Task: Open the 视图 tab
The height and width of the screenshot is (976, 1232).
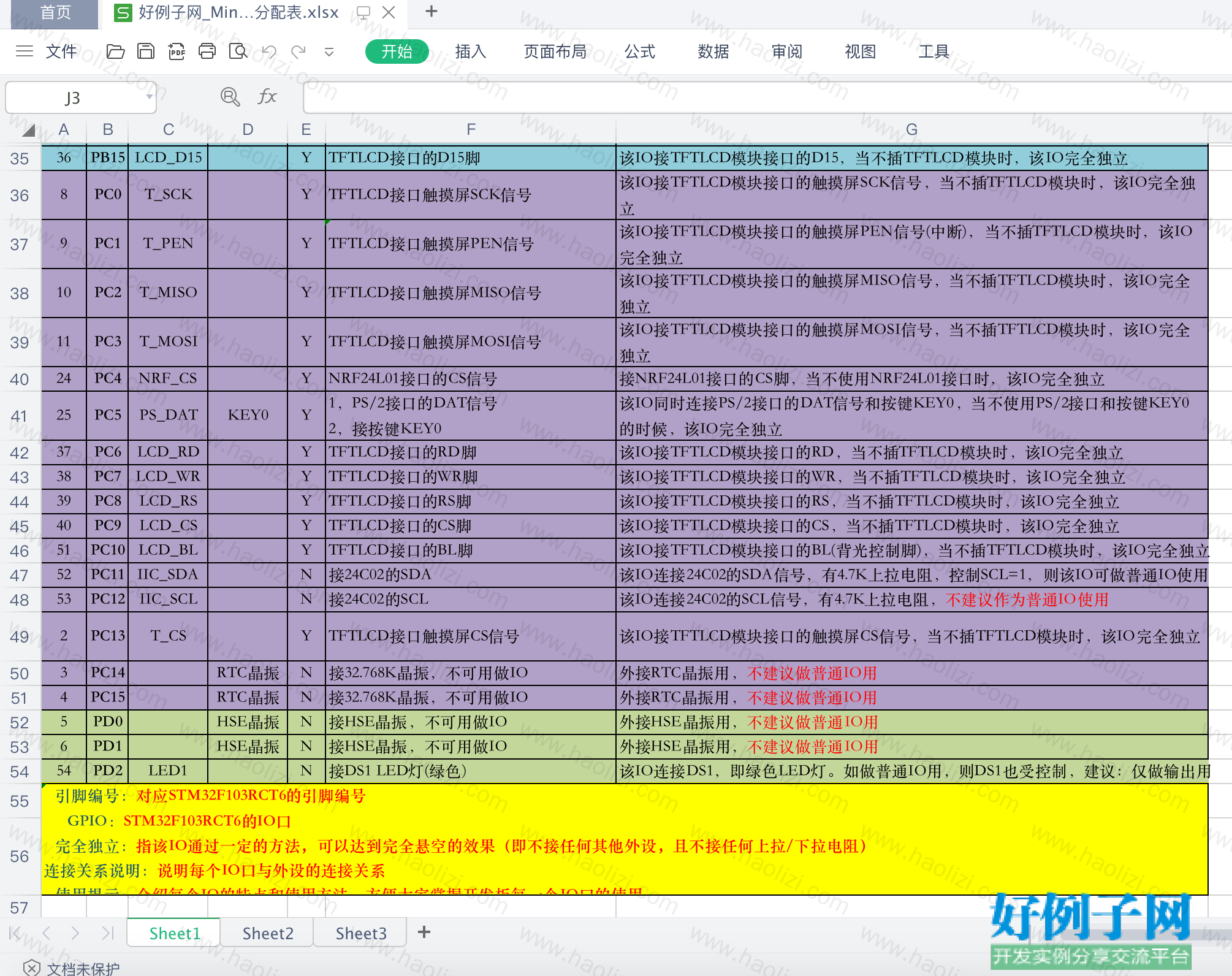Action: pyautogui.click(x=861, y=51)
